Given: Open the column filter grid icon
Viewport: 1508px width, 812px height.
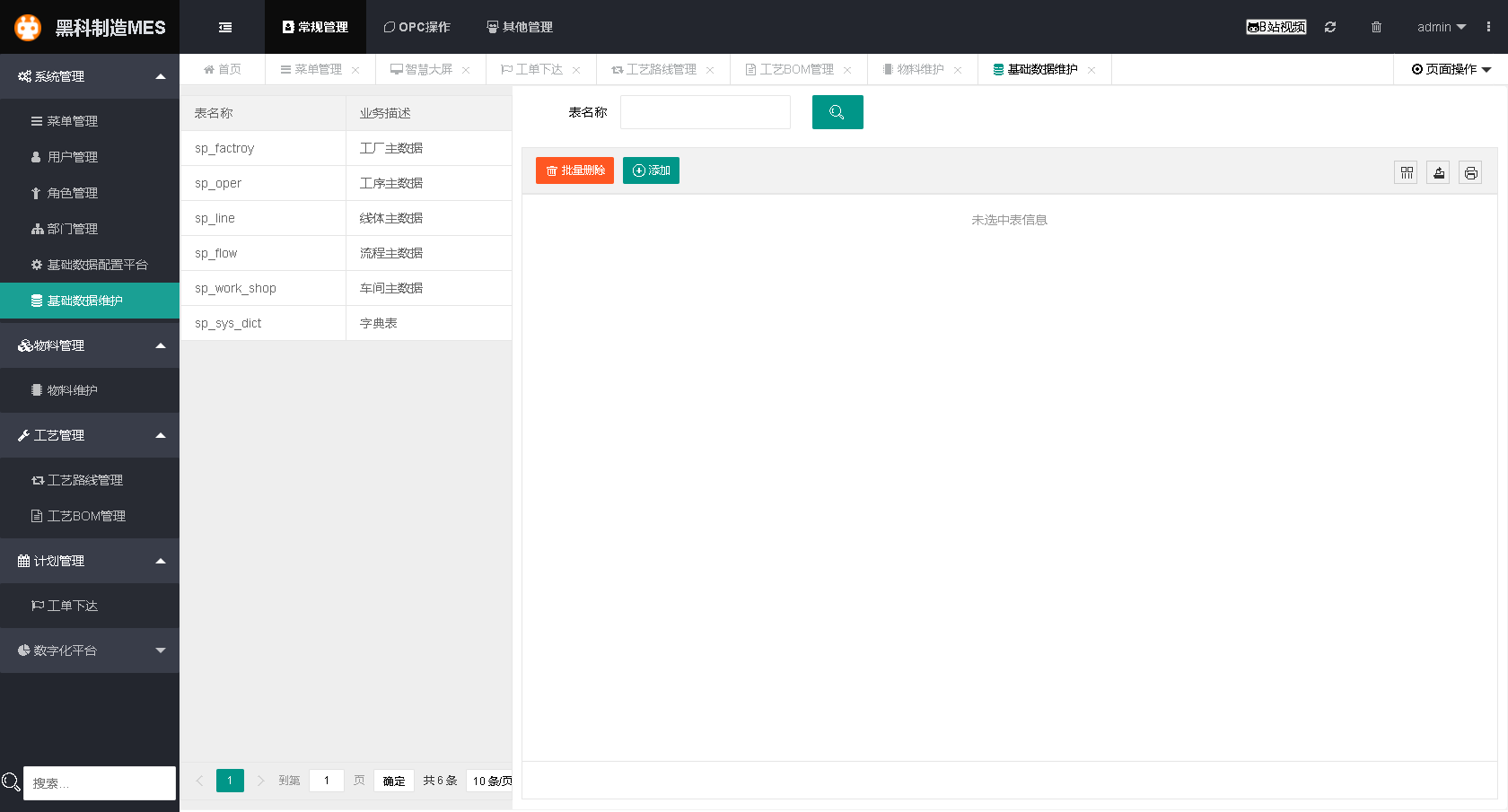Looking at the screenshot, I should point(1406,173).
